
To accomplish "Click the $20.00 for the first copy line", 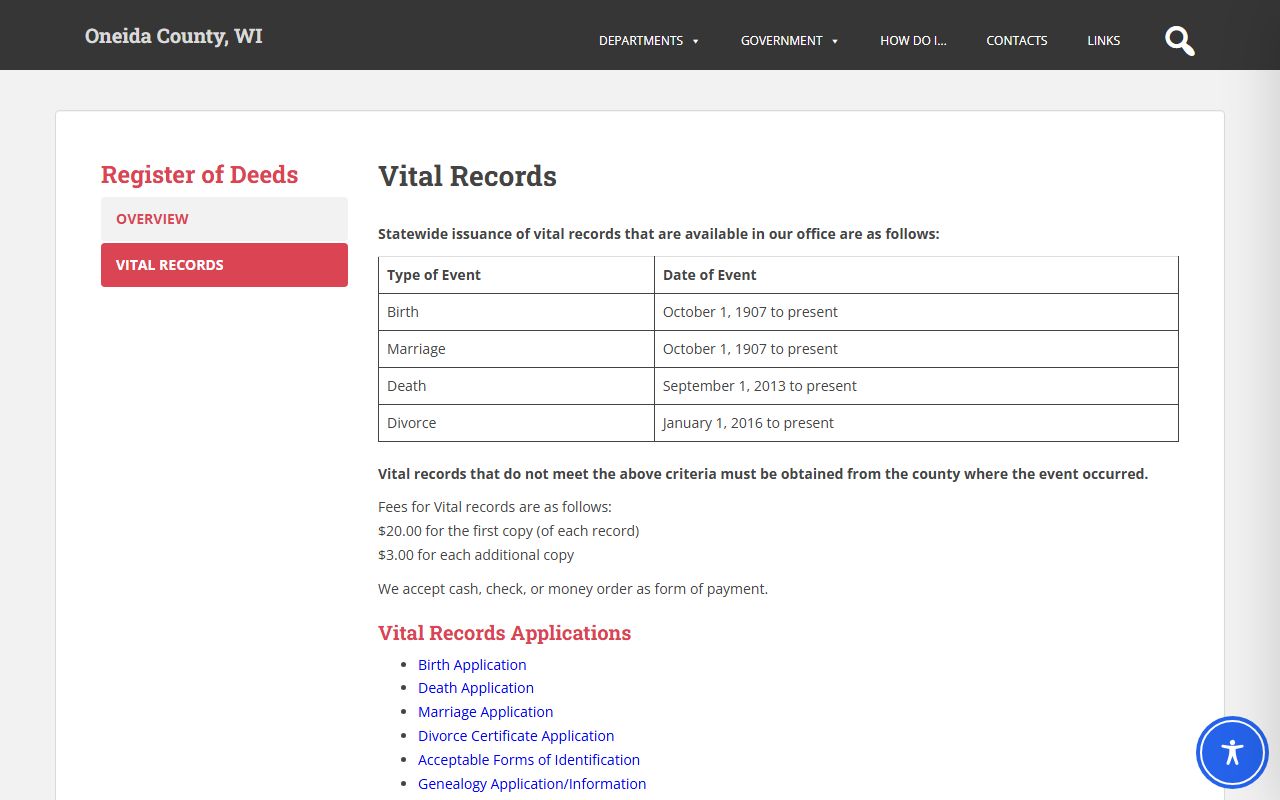I will pos(508,531).
